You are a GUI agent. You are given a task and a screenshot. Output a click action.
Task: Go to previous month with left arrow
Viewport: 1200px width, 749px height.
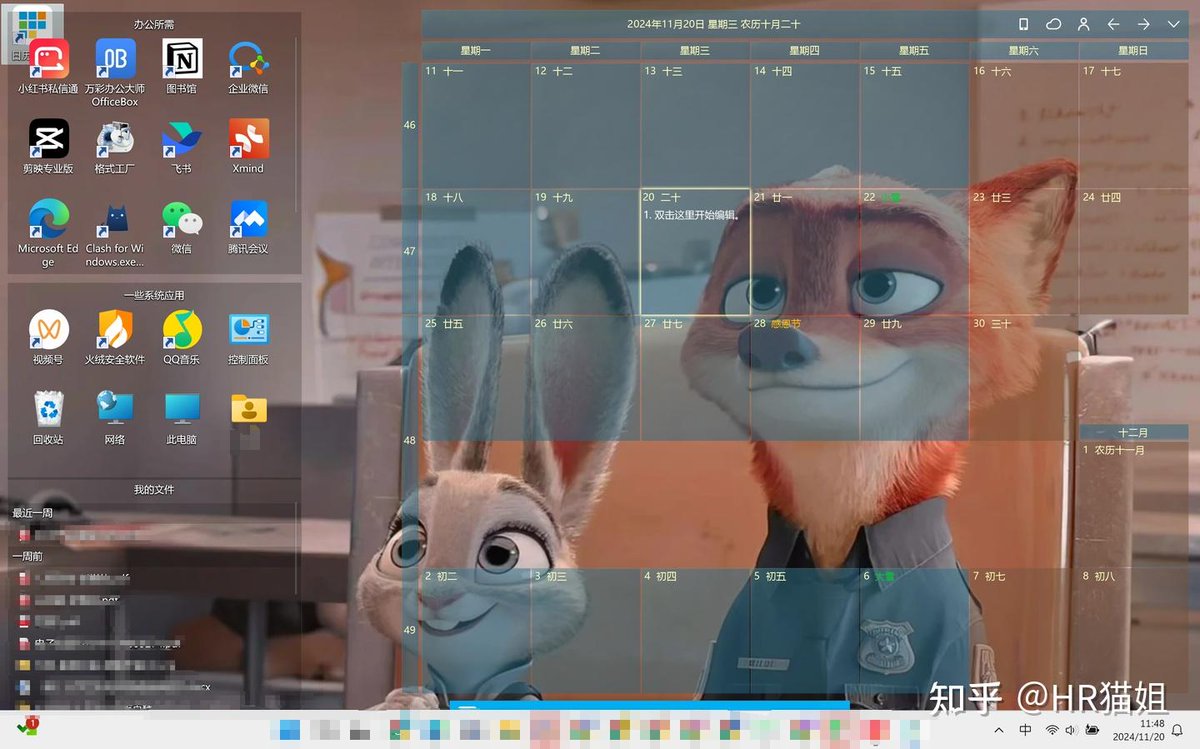click(1113, 24)
